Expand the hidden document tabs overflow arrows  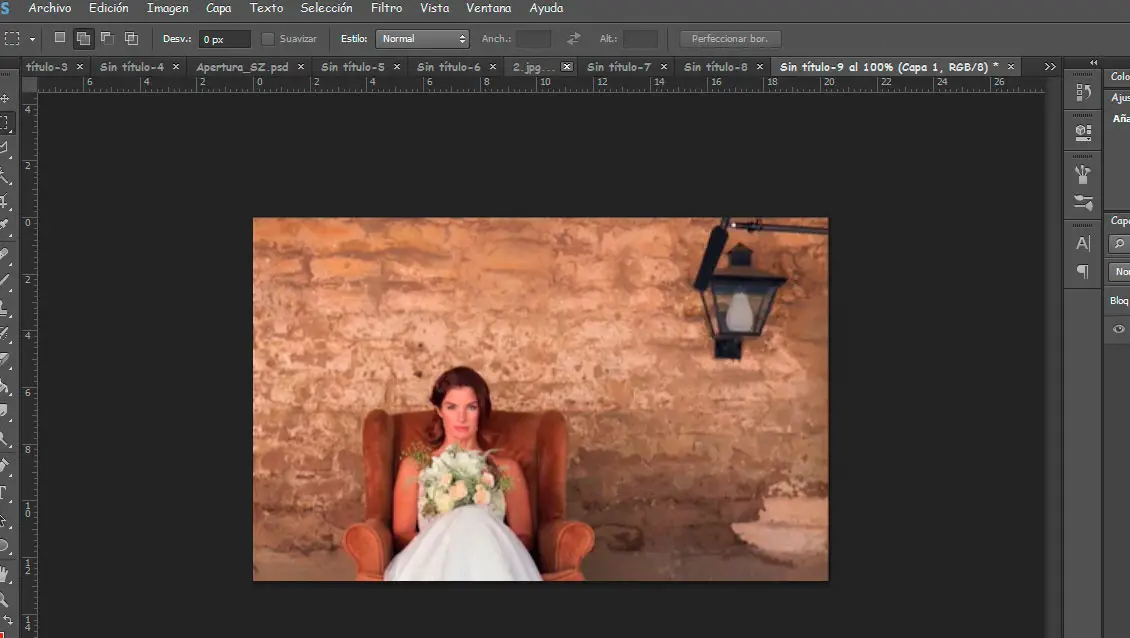tap(1049, 67)
